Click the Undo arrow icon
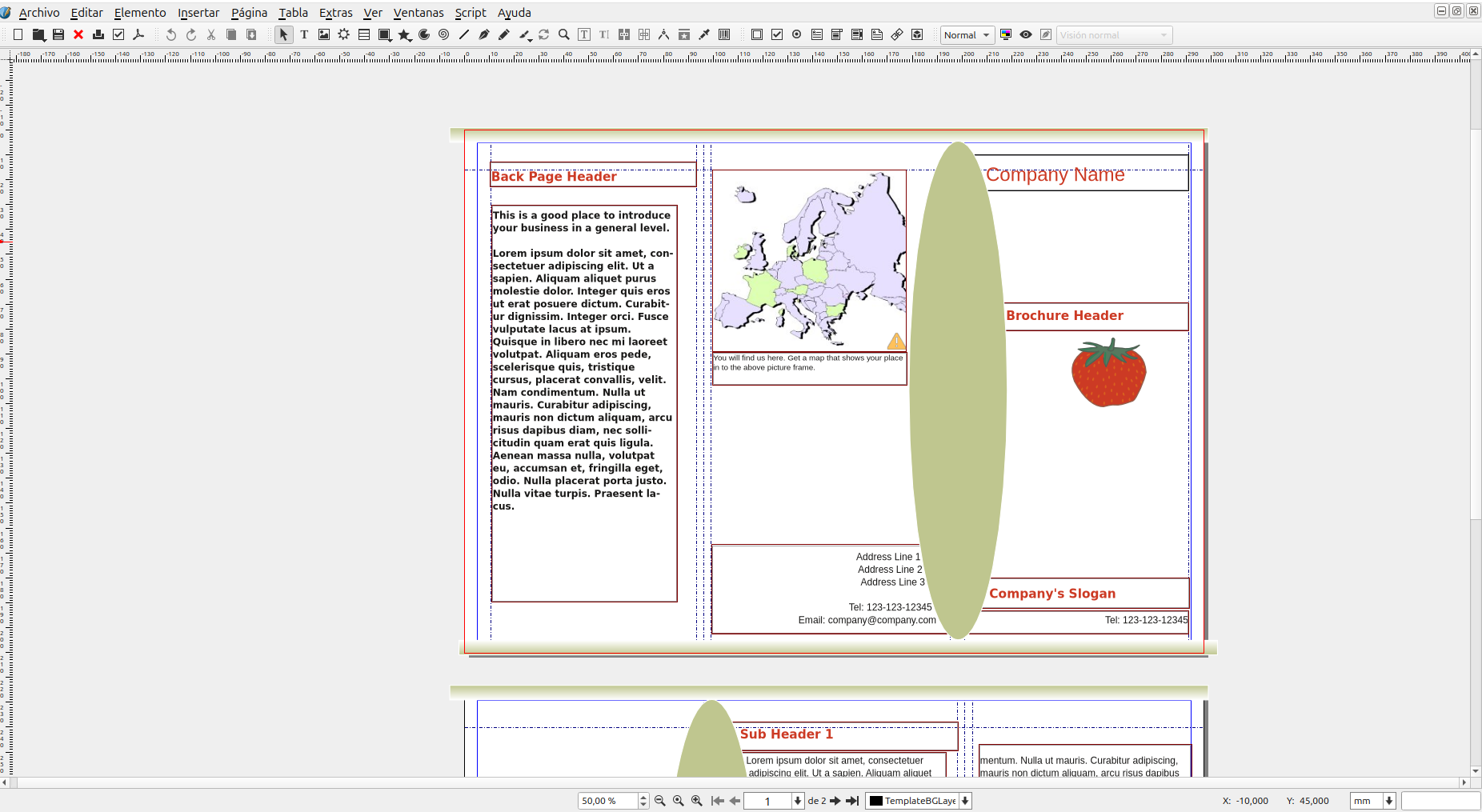The image size is (1482, 812). tap(170, 34)
